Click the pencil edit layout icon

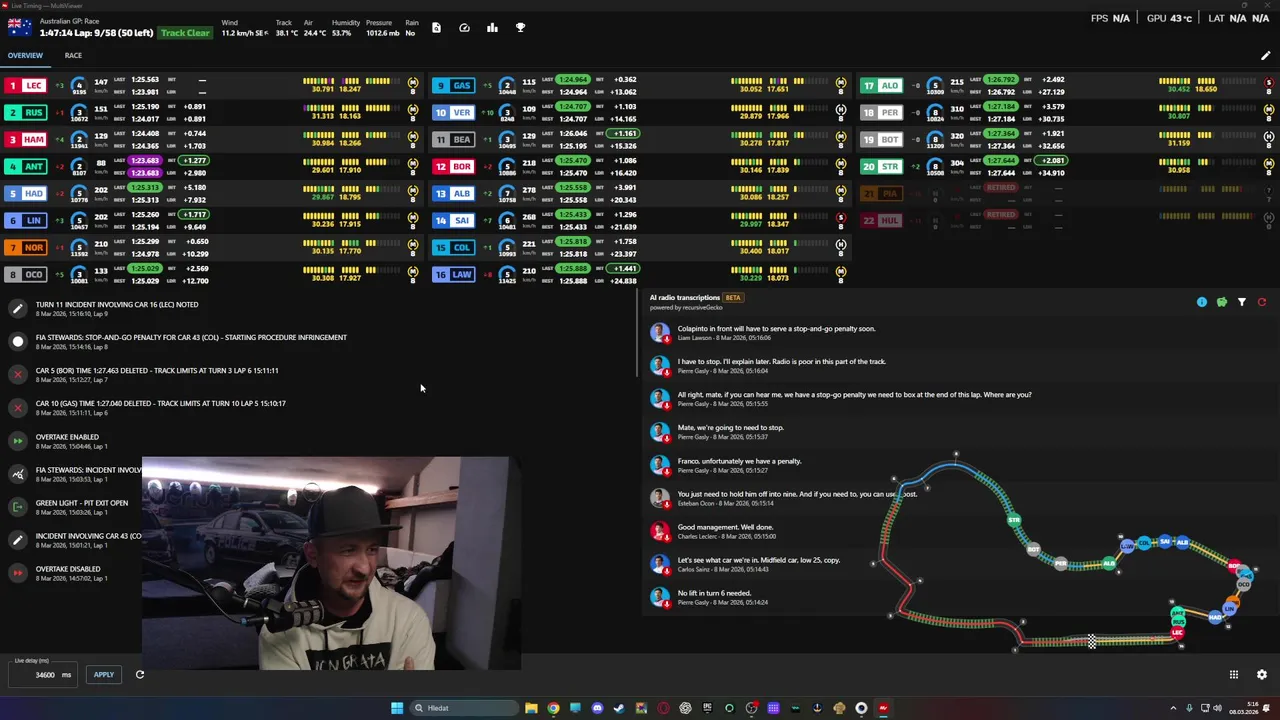[x=1265, y=56]
